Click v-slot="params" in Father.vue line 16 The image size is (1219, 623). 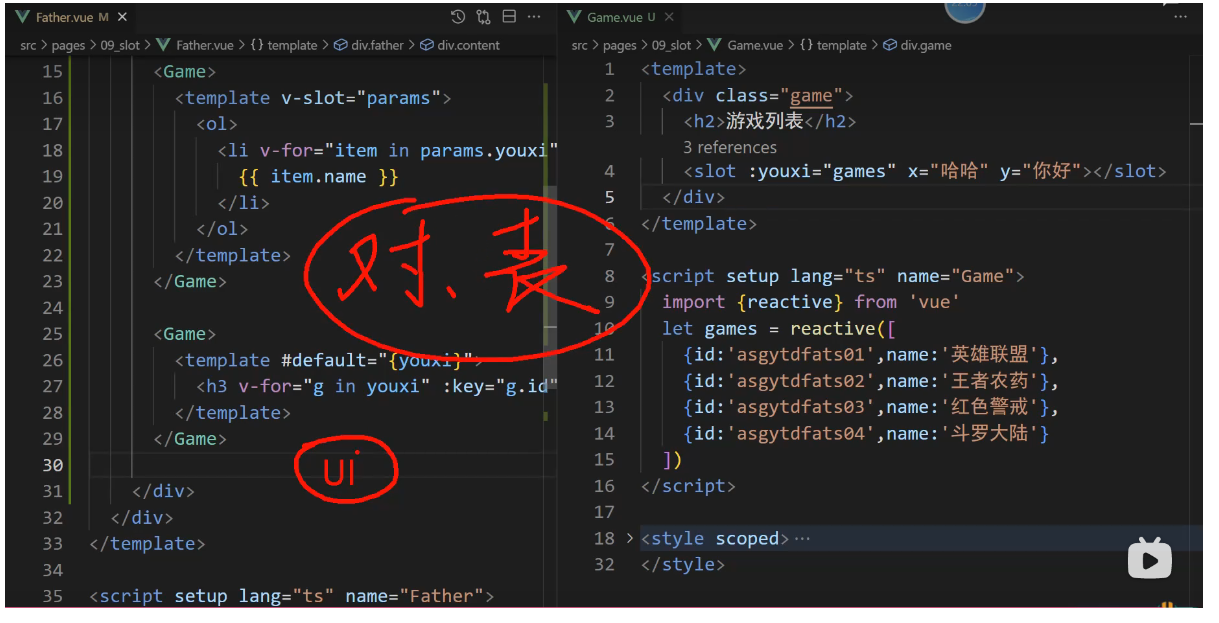[x=361, y=98]
